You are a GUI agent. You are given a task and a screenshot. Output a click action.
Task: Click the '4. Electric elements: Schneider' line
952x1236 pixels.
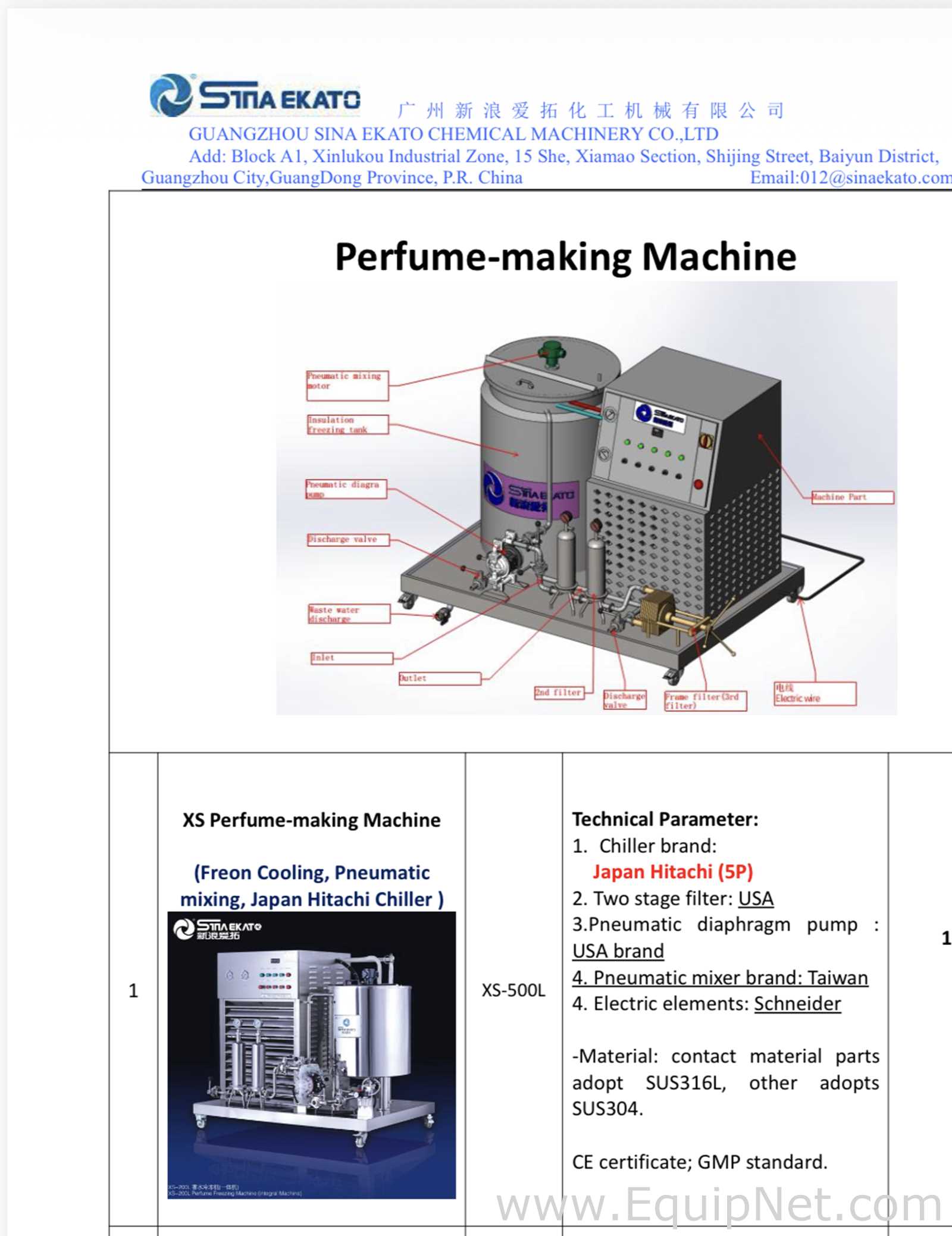coord(707,1003)
